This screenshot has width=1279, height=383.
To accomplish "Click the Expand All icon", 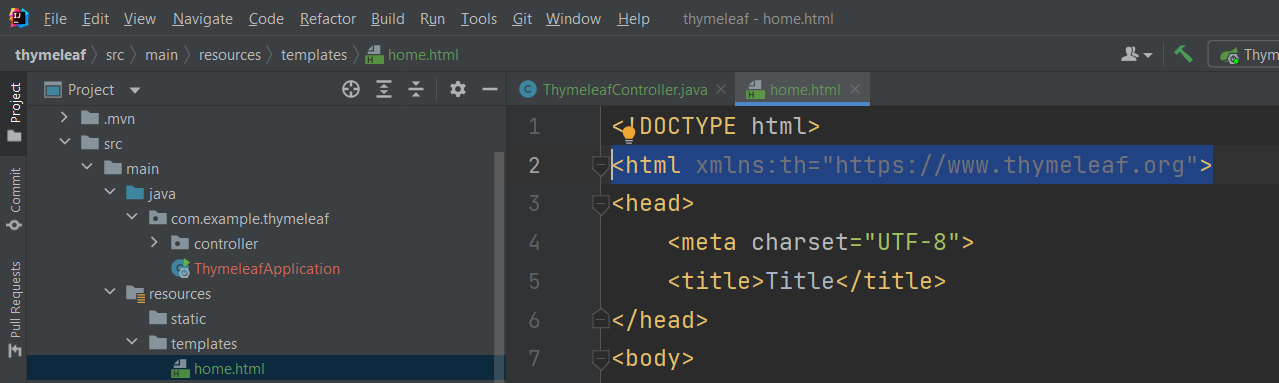I will pos(384,89).
